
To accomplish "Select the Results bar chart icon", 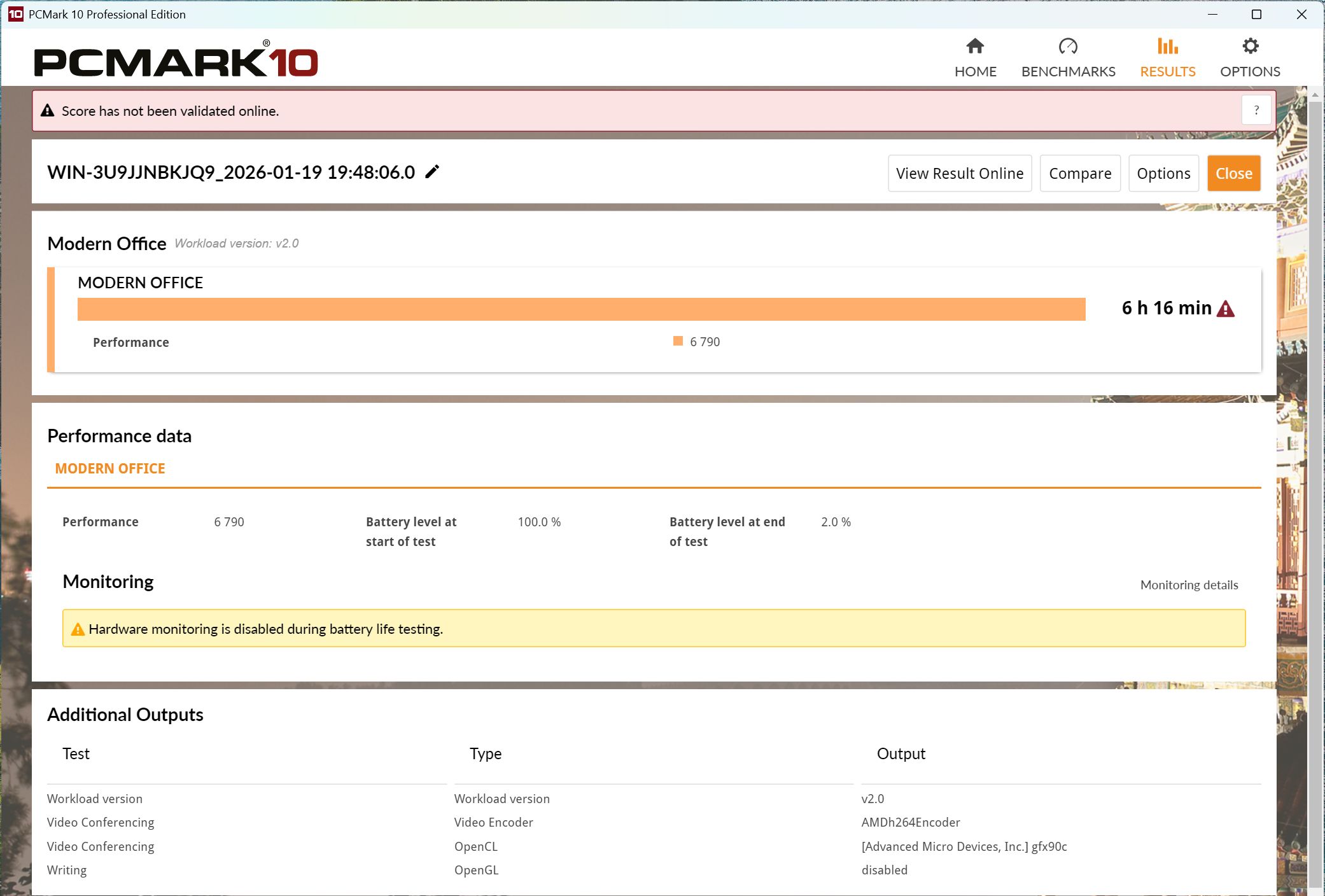I will point(1167,46).
